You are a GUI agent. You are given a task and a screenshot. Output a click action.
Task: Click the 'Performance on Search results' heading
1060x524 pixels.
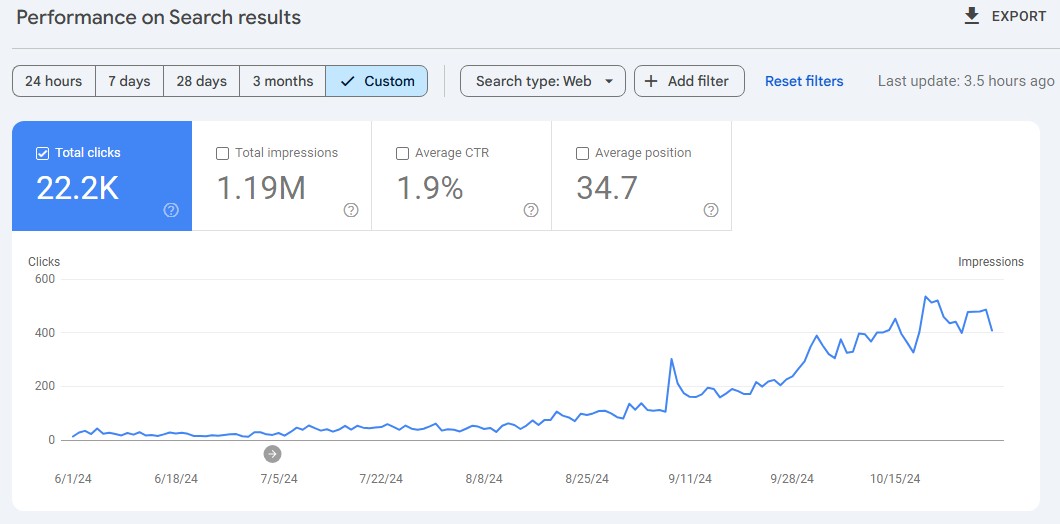158,18
